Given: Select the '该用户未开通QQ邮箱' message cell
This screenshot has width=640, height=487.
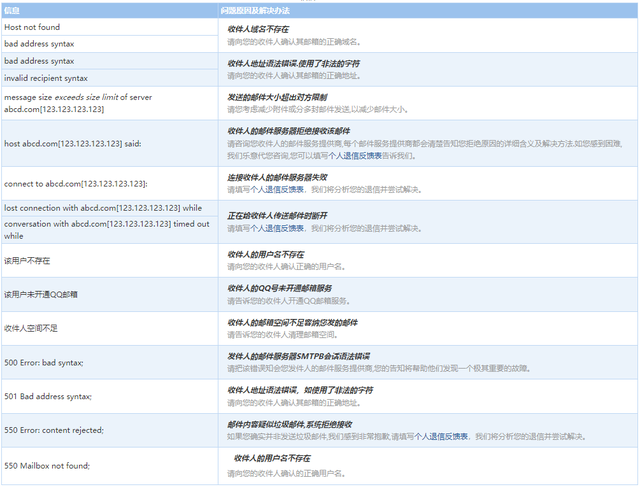Looking at the screenshot, I should (40, 294).
